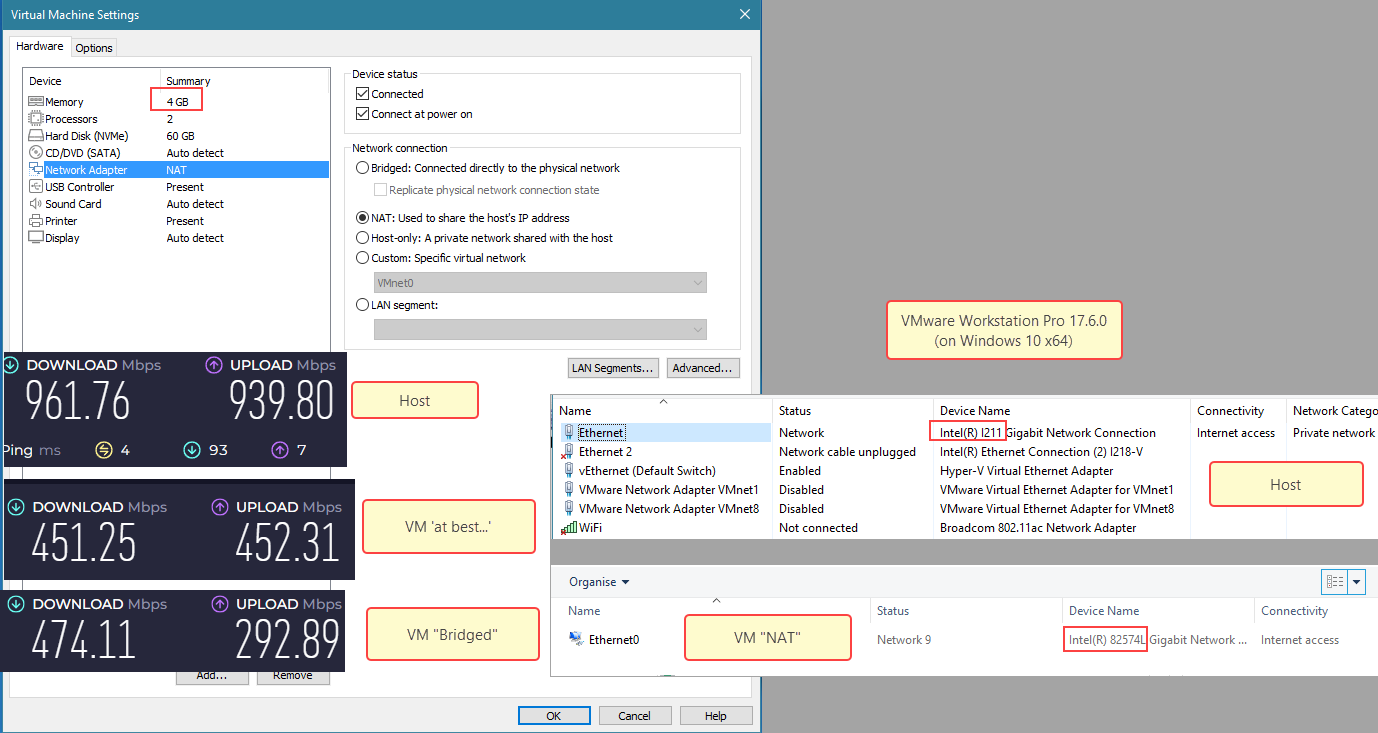The image size is (1378, 733).
Task: Click Broadcom 802.11ac Network Adapter text
Action: pyautogui.click(x=1038, y=528)
